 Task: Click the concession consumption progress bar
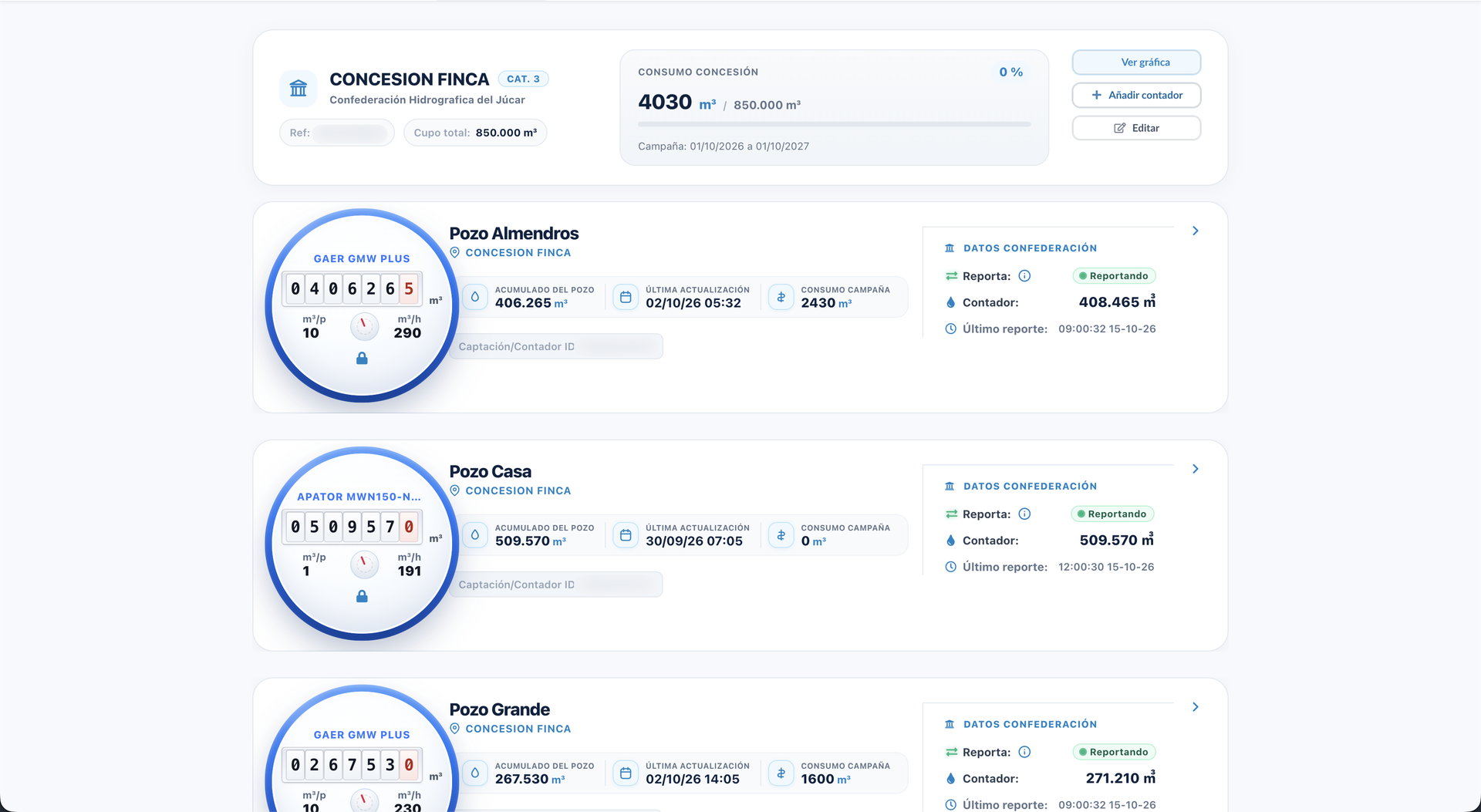tap(834, 124)
